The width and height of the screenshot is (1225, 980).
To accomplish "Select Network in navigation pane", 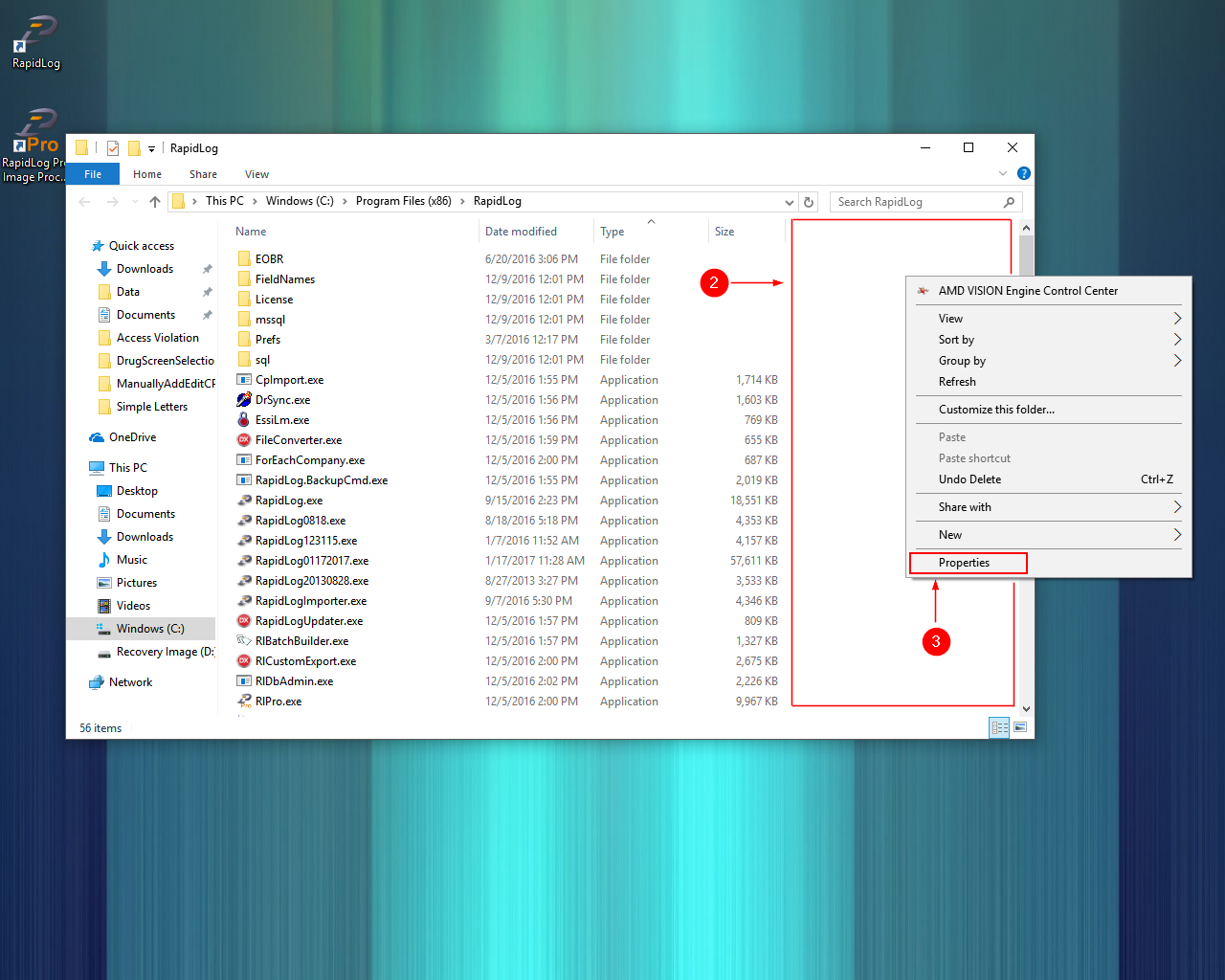I will tap(130, 682).
